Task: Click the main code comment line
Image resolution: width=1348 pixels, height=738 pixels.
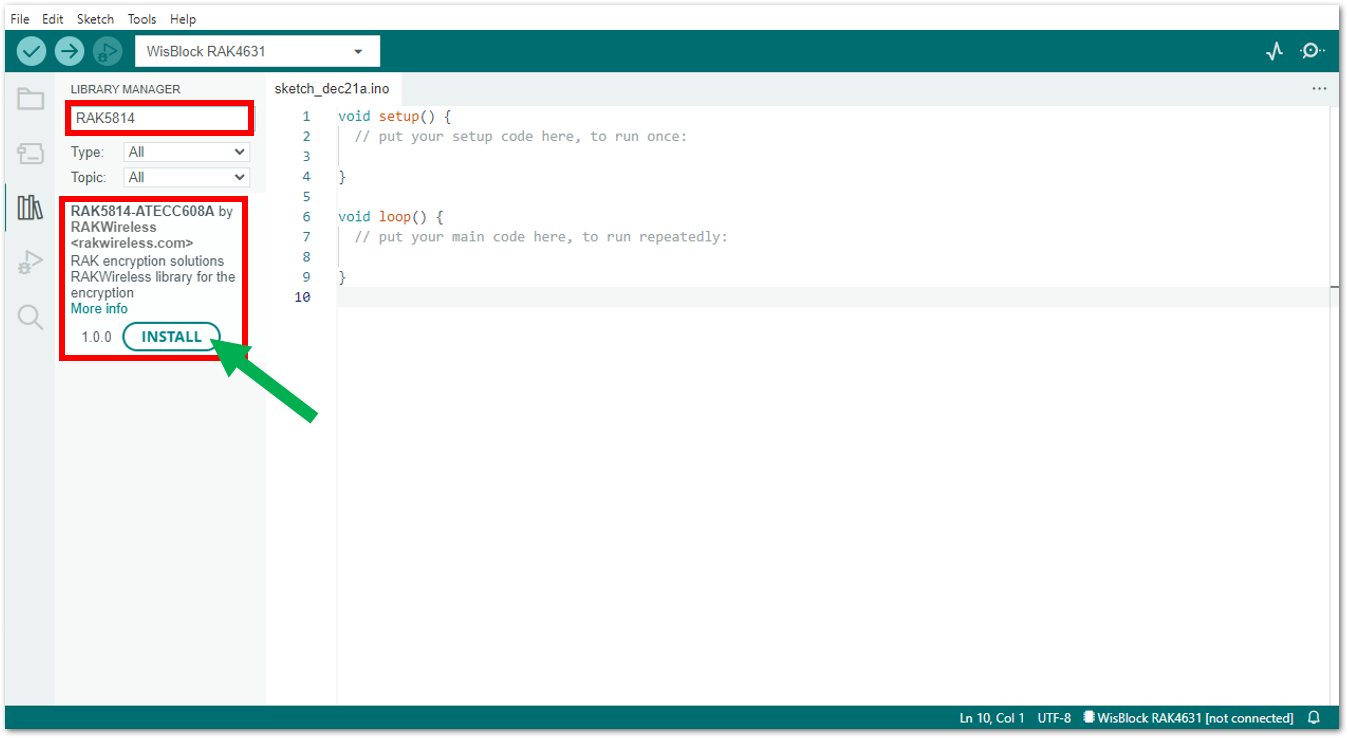Action: point(541,236)
